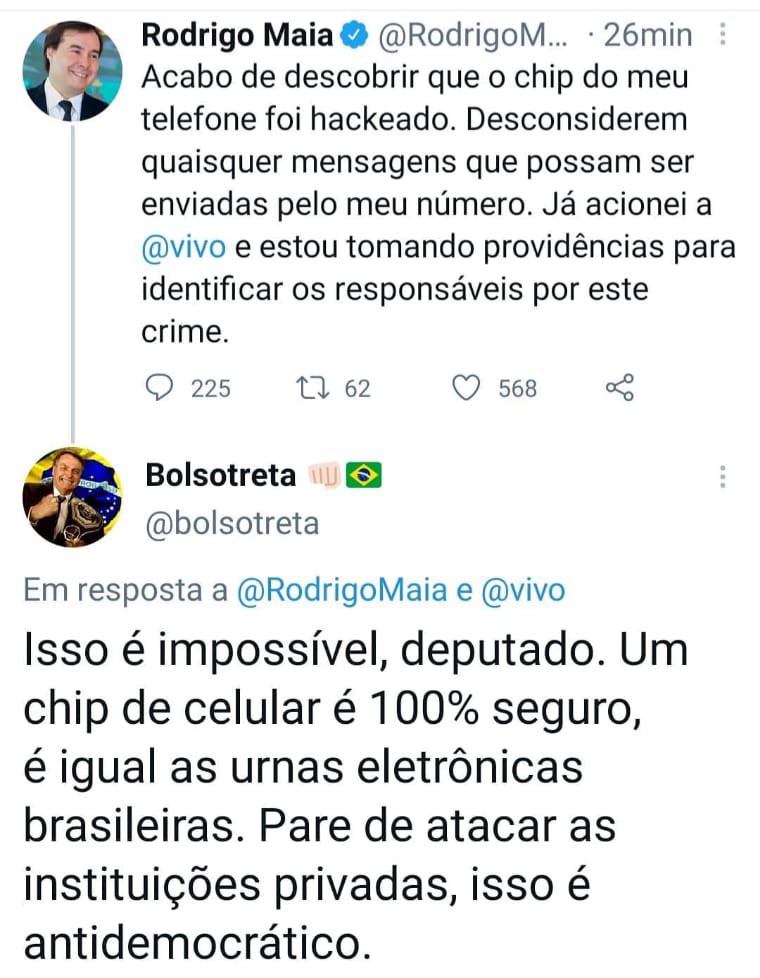Screen dimensions: 760x978
Task: Open Bolsotreta's profile avatar
Action: (72, 497)
